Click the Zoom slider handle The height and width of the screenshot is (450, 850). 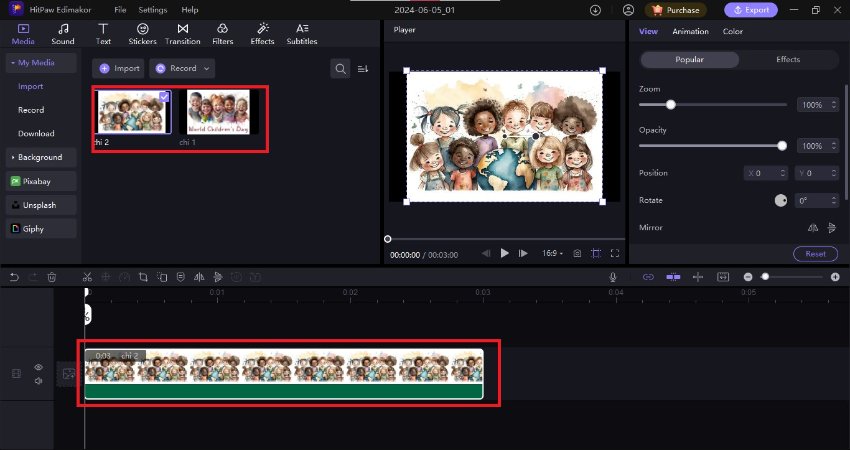[x=671, y=105]
